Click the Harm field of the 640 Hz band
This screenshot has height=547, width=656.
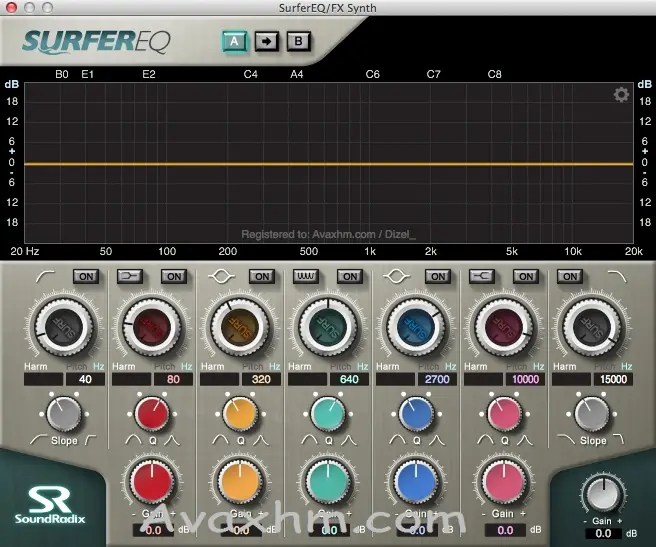[307, 379]
